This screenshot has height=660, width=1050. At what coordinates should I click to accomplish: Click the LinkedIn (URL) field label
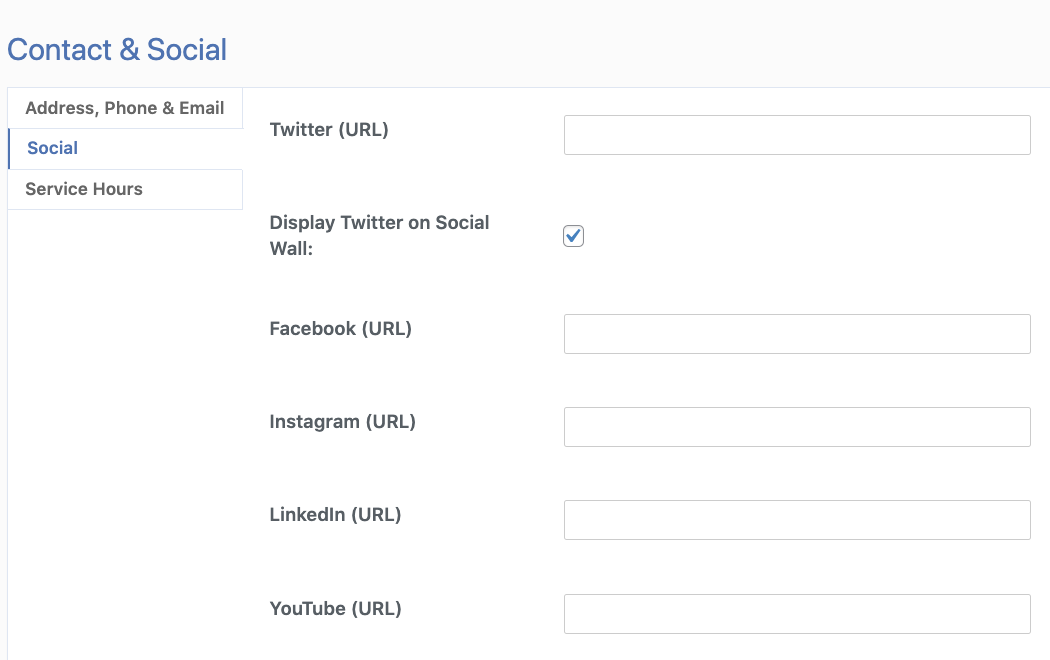point(335,514)
